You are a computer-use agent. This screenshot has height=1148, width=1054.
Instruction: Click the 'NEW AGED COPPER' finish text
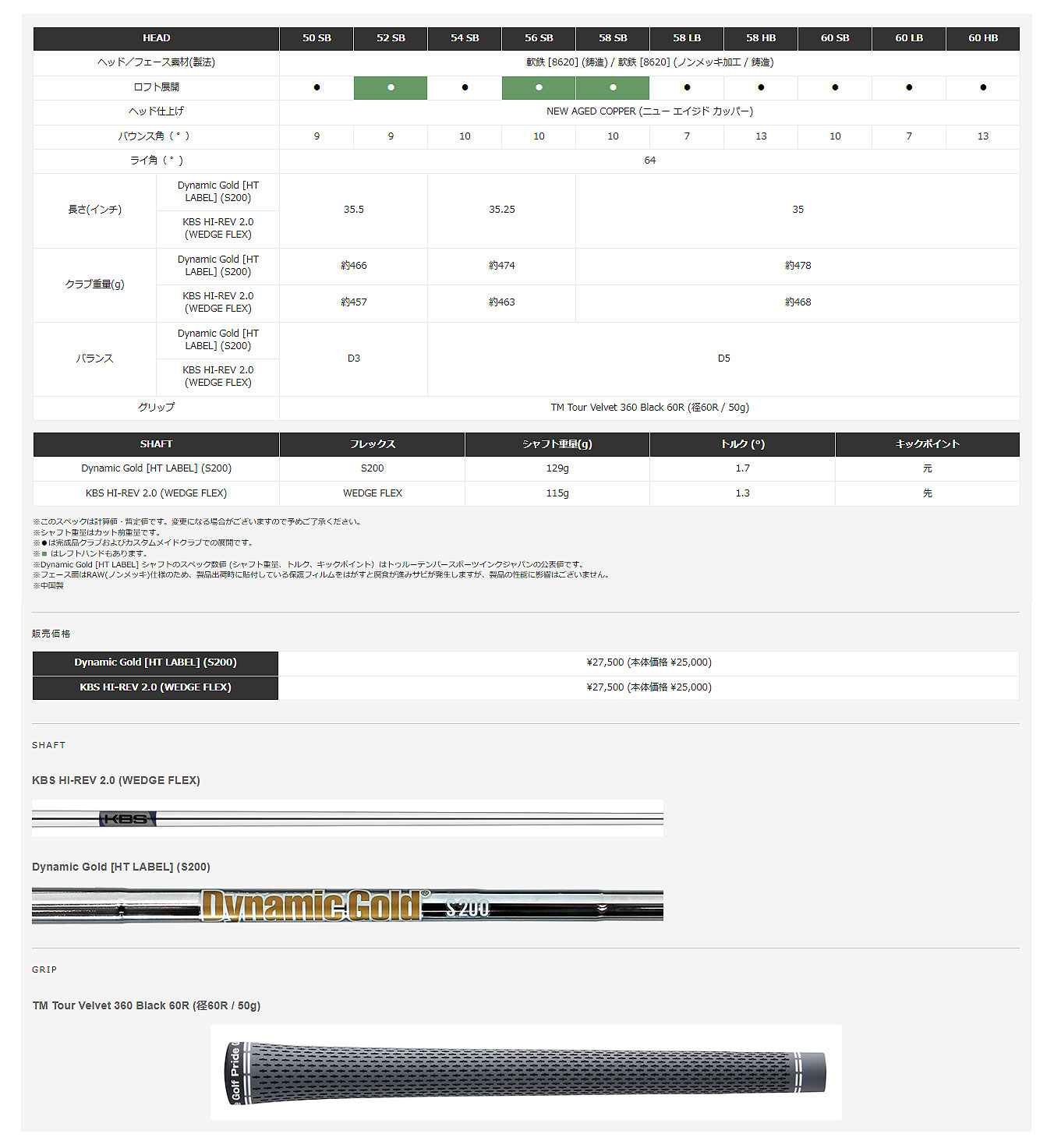(650, 111)
